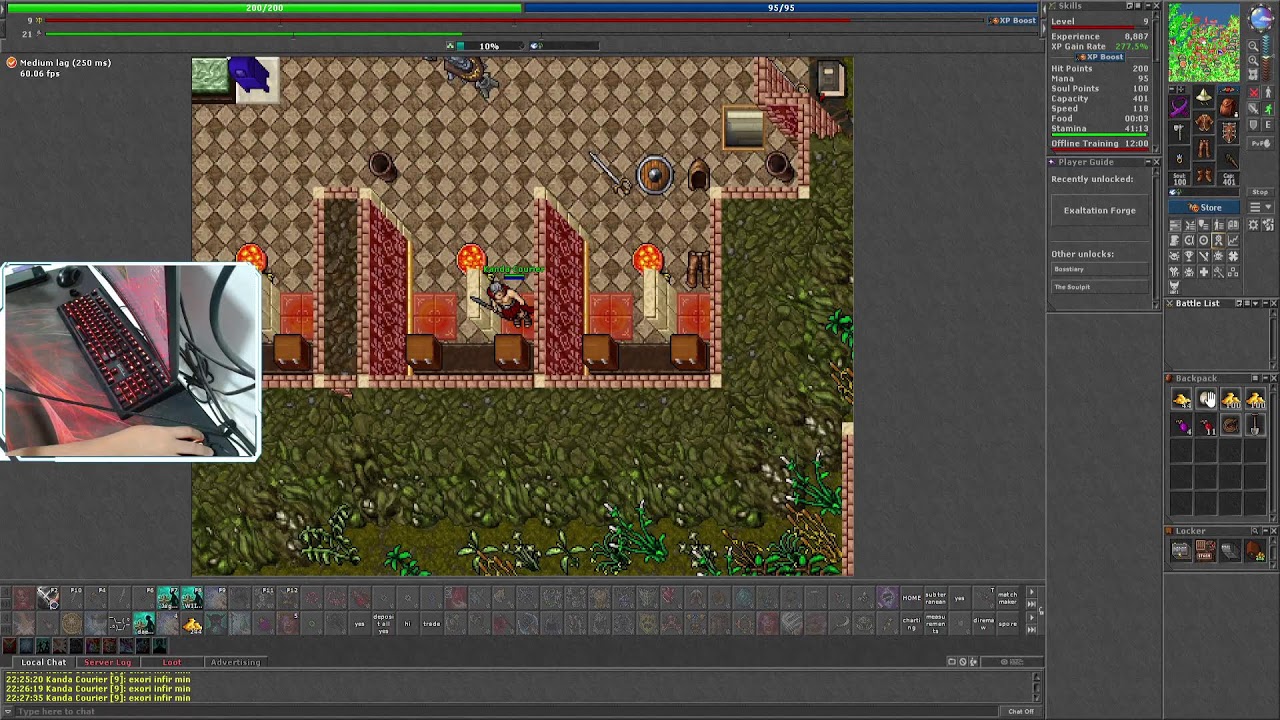Select the shield equipment slot
Screen dimensions: 1280x720
[1228, 132]
